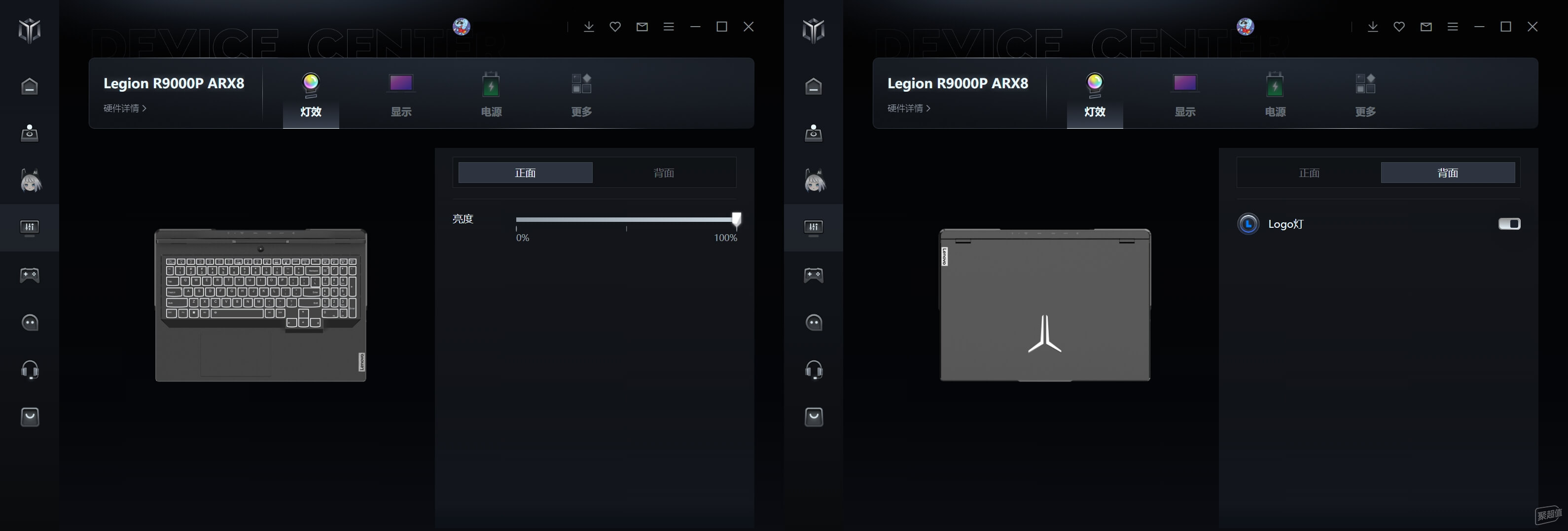
Task: Switch to 灯效 tab in left window
Action: pos(311,95)
